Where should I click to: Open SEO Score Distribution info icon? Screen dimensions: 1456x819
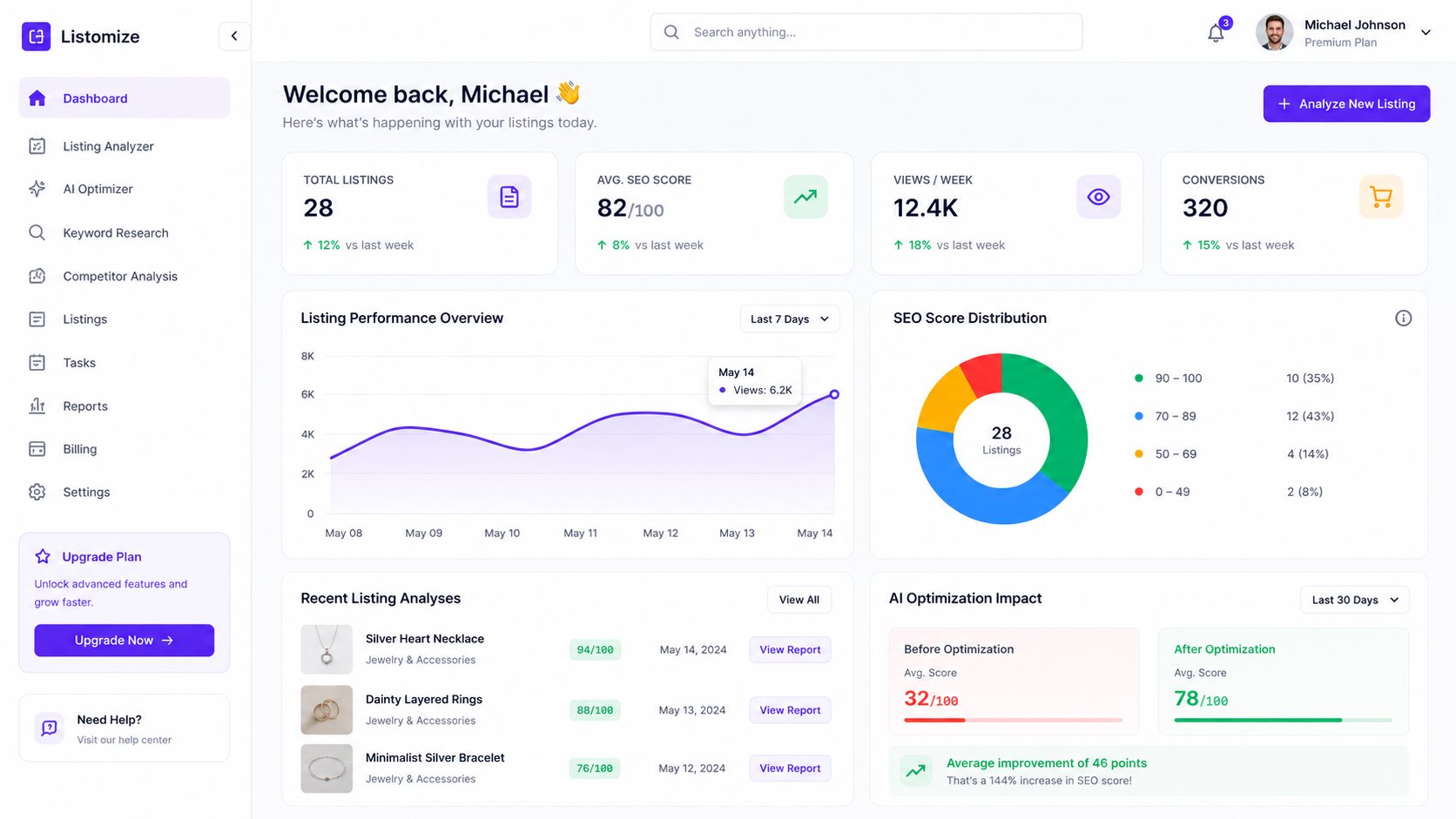(x=1403, y=319)
